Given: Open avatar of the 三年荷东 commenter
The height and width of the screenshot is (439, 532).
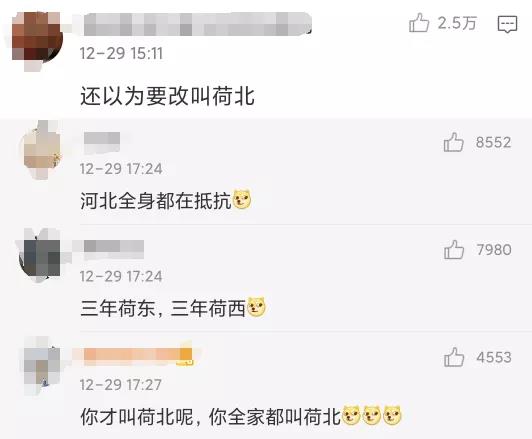Looking at the screenshot, I should [41, 255].
